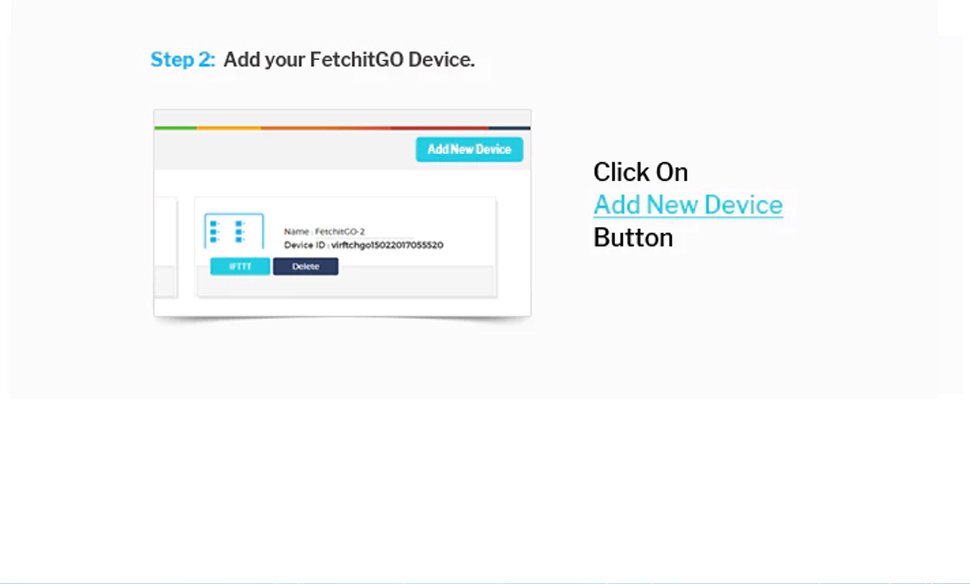Click the word Button below the link
This screenshot has width=970, height=584.
coord(633,238)
